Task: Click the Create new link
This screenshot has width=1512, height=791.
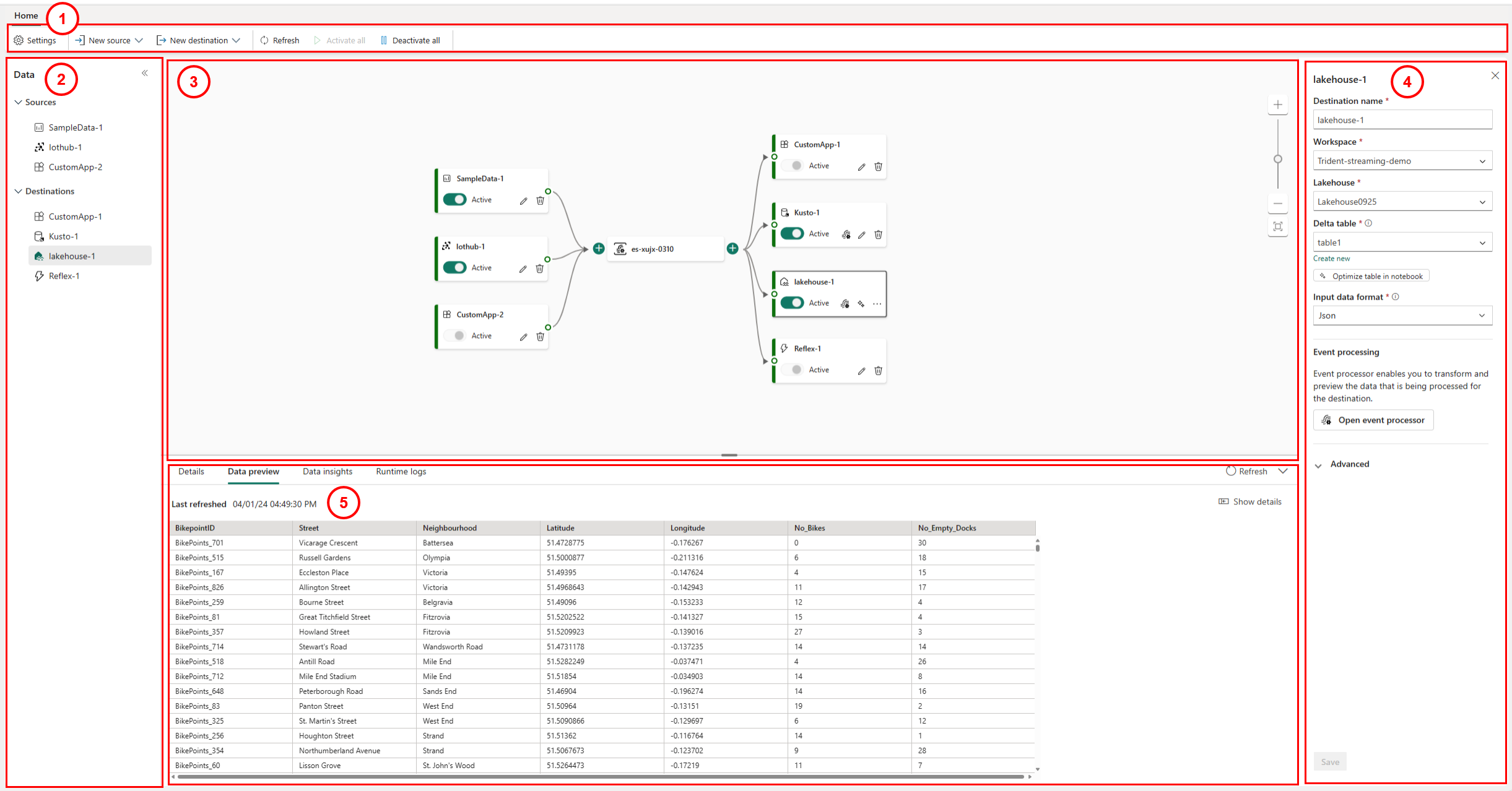Action: click(1331, 259)
